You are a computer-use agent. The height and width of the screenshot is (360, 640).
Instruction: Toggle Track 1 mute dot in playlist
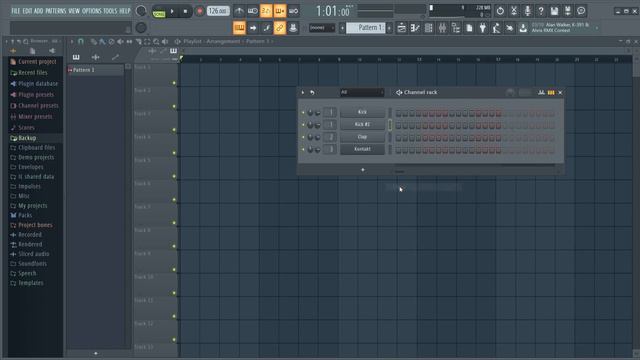click(x=174, y=83)
